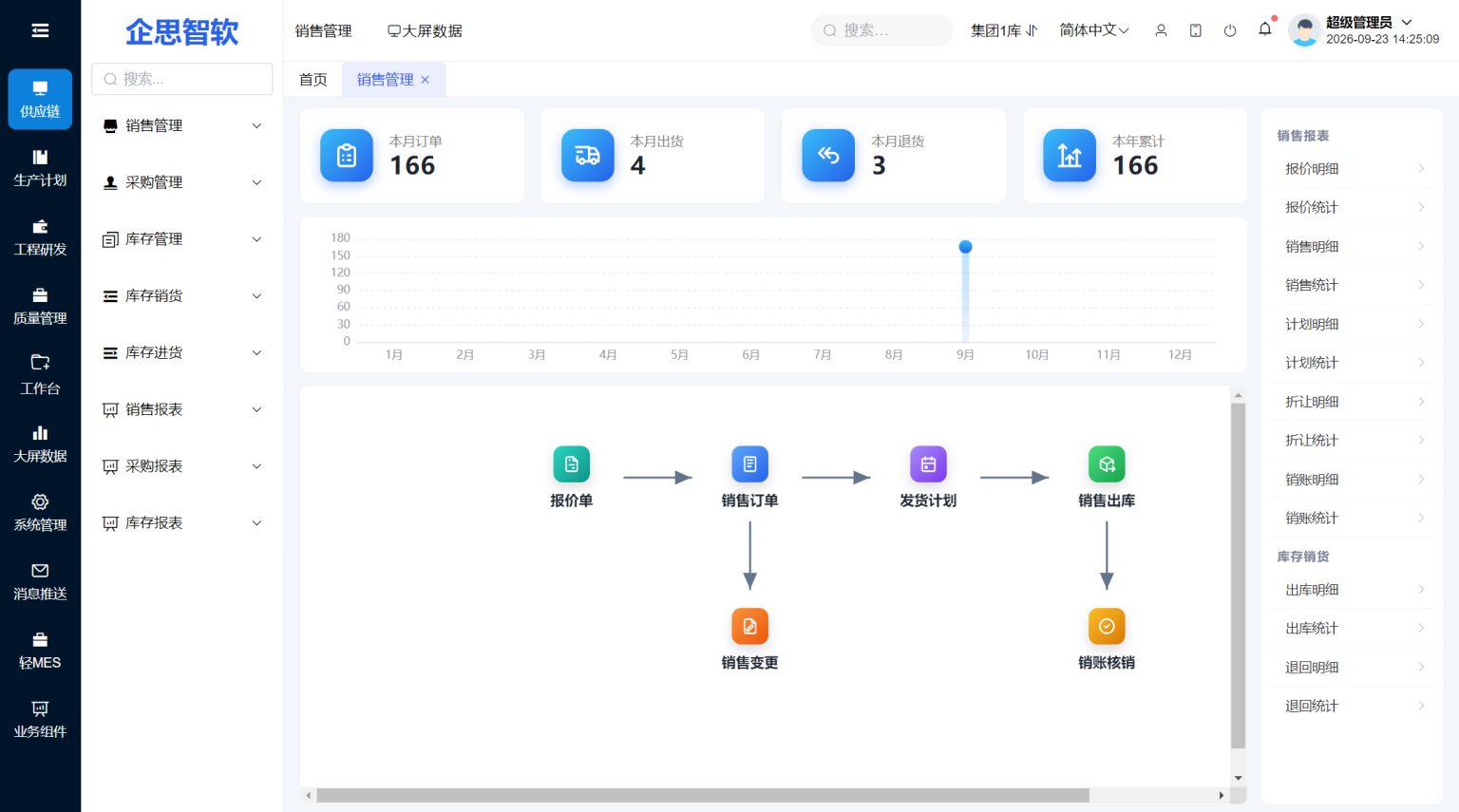Open the 工程研发 module
The image size is (1459, 812).
coord(40,237)
